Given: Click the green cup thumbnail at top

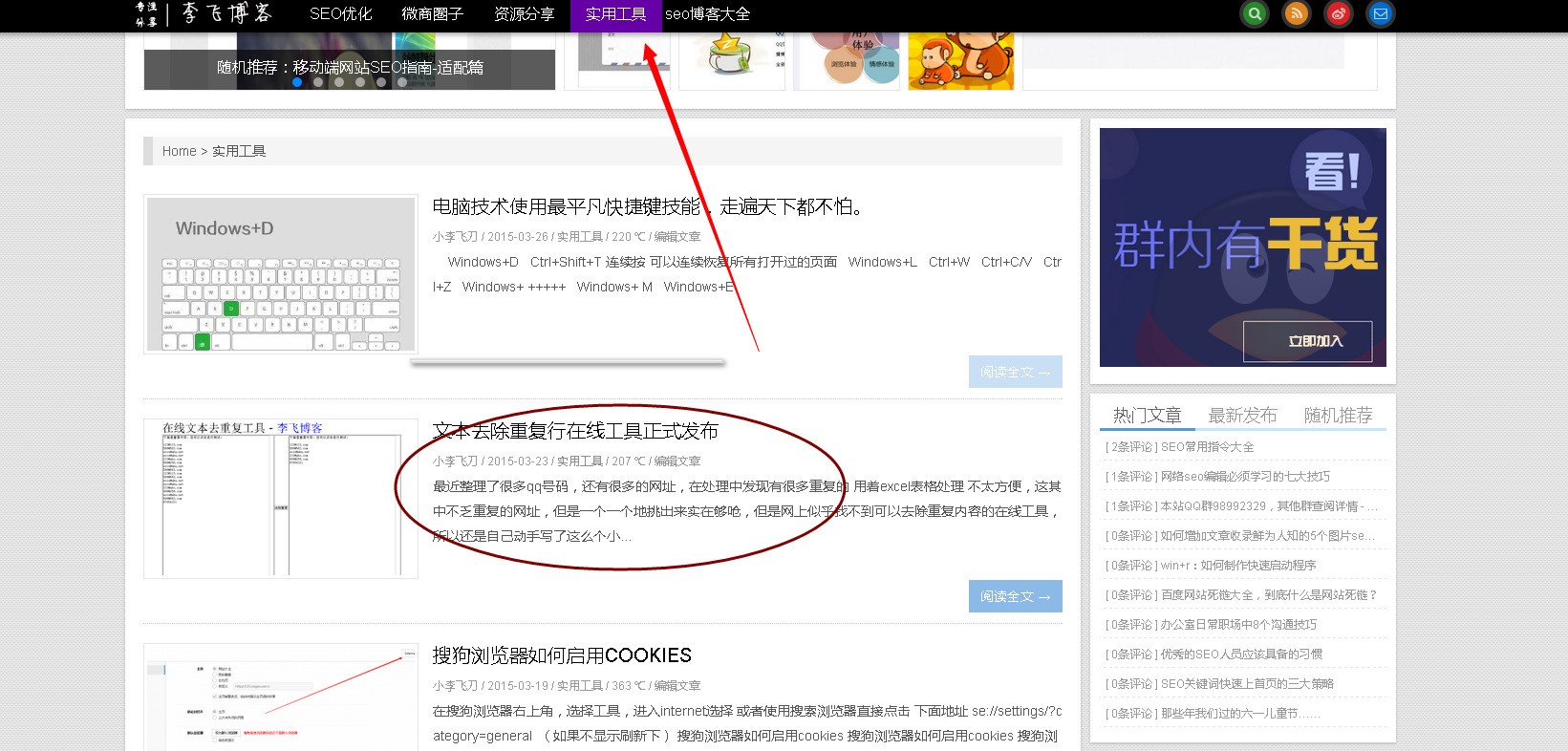Looking at the screenshot, I should coord(732,61).
